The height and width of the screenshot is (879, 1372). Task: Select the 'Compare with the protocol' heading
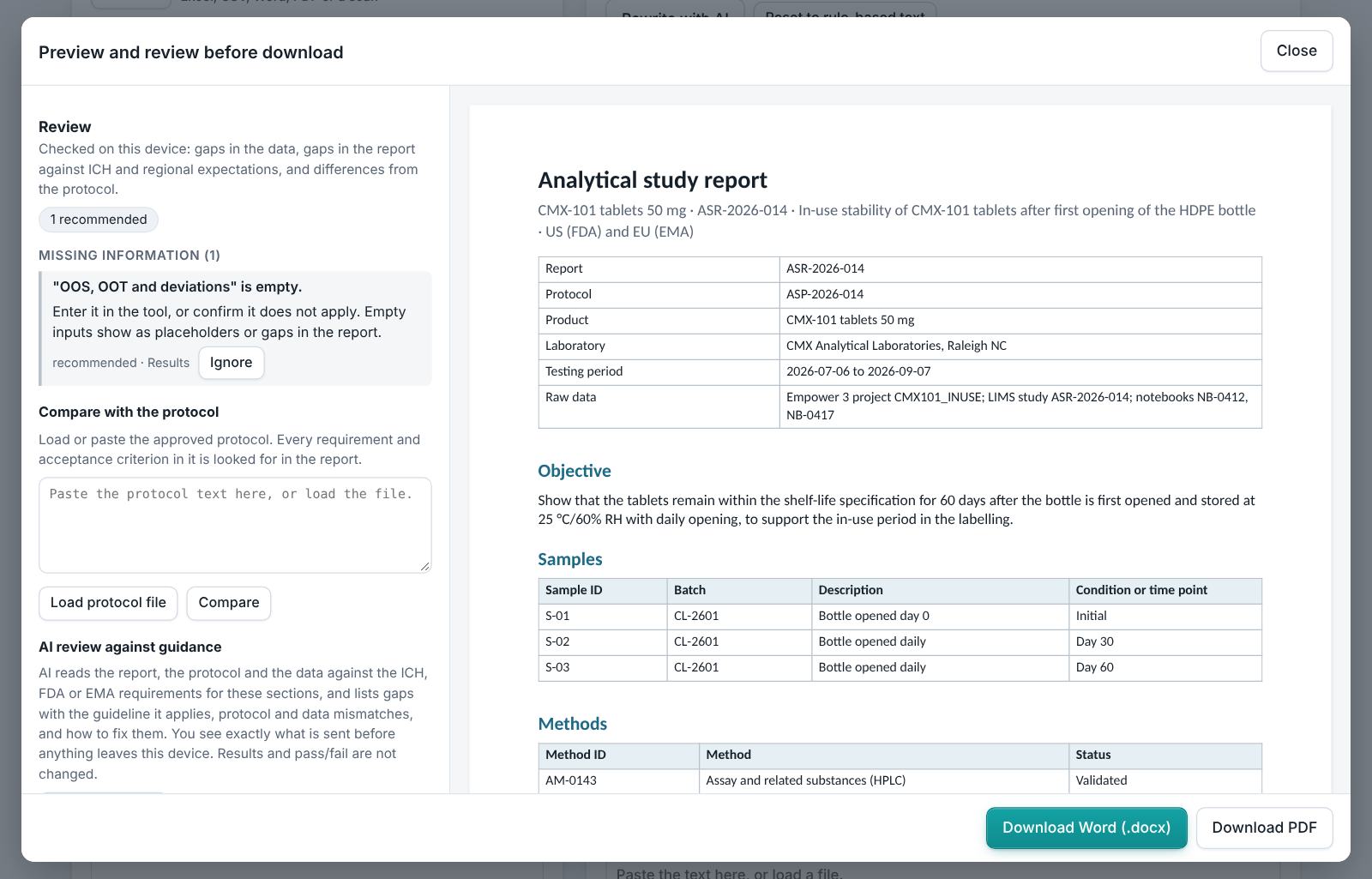pyautogui.click(x=129, y=412)
